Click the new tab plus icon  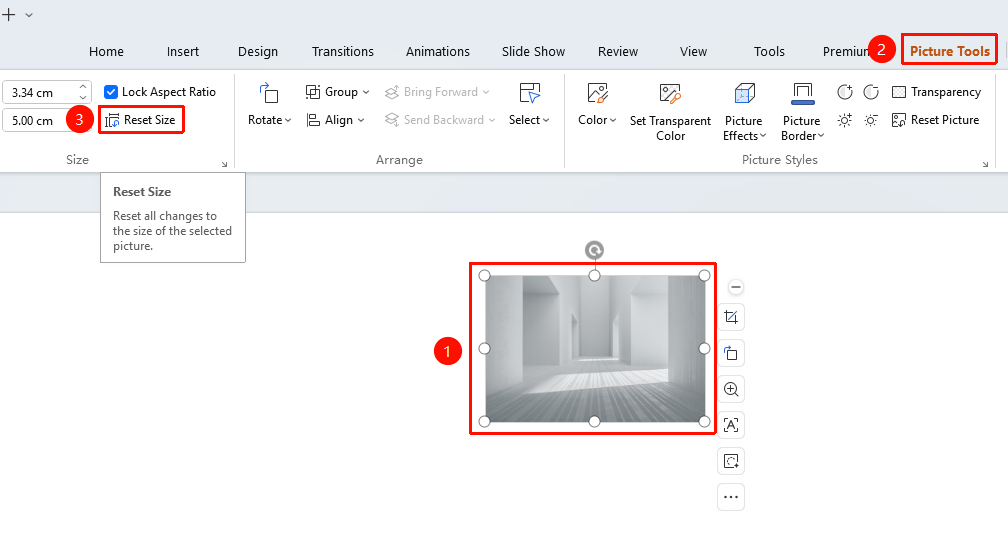(9, 14)
